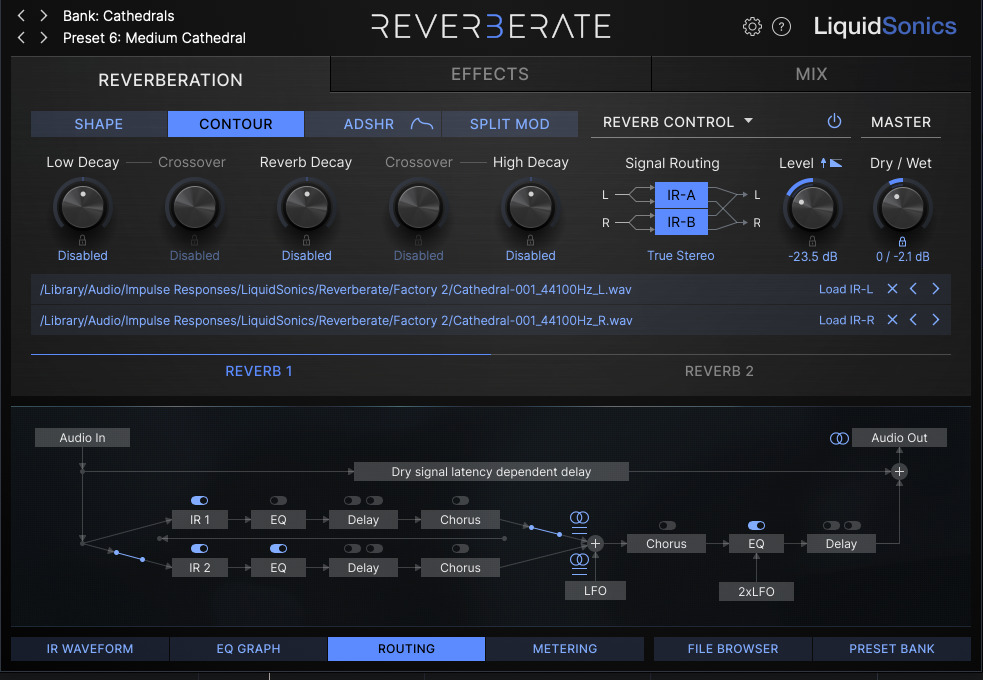The width and height of the screenshot is (983, 680).
Task: Click the plus summing node below Audio Out
Action: click(899, 471)
